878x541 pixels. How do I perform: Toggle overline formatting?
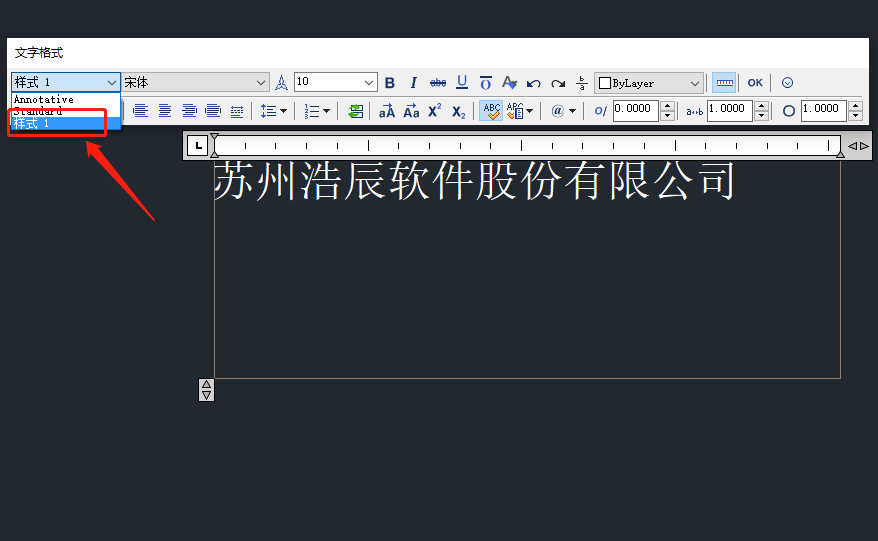tap(485, 83)
